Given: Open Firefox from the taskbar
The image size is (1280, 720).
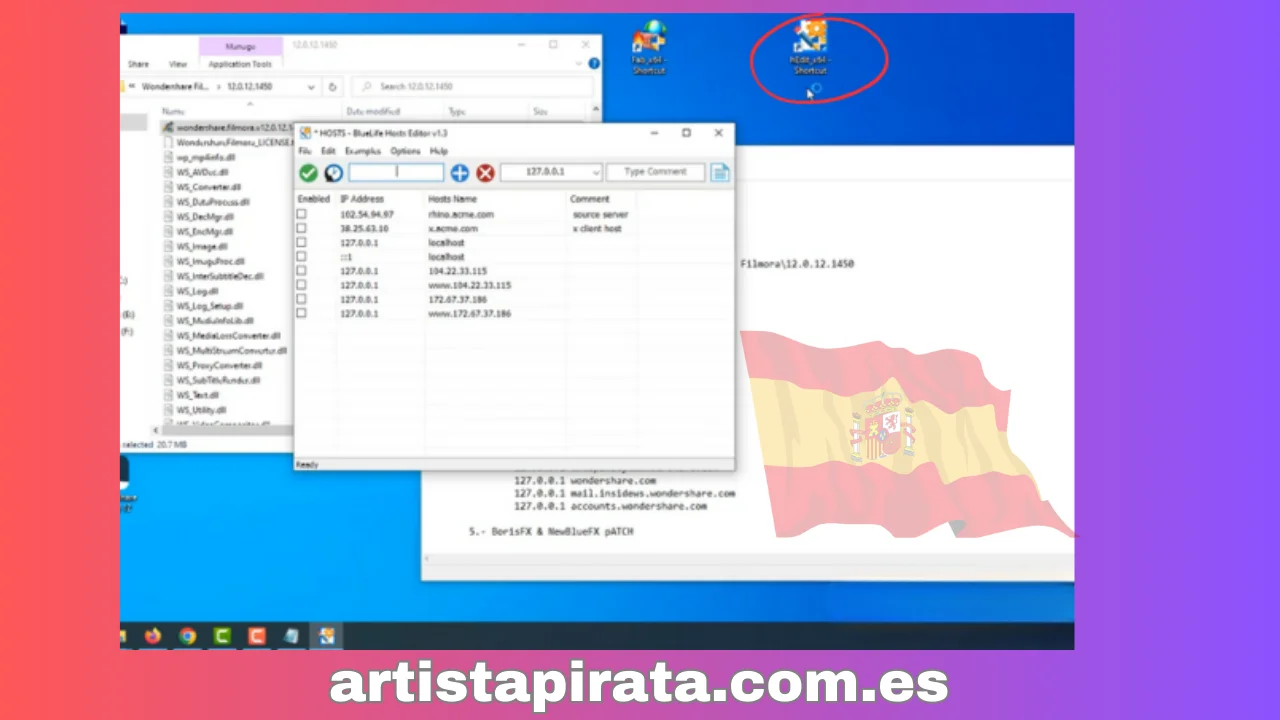Looking at the screenshot, I should 152,635.
